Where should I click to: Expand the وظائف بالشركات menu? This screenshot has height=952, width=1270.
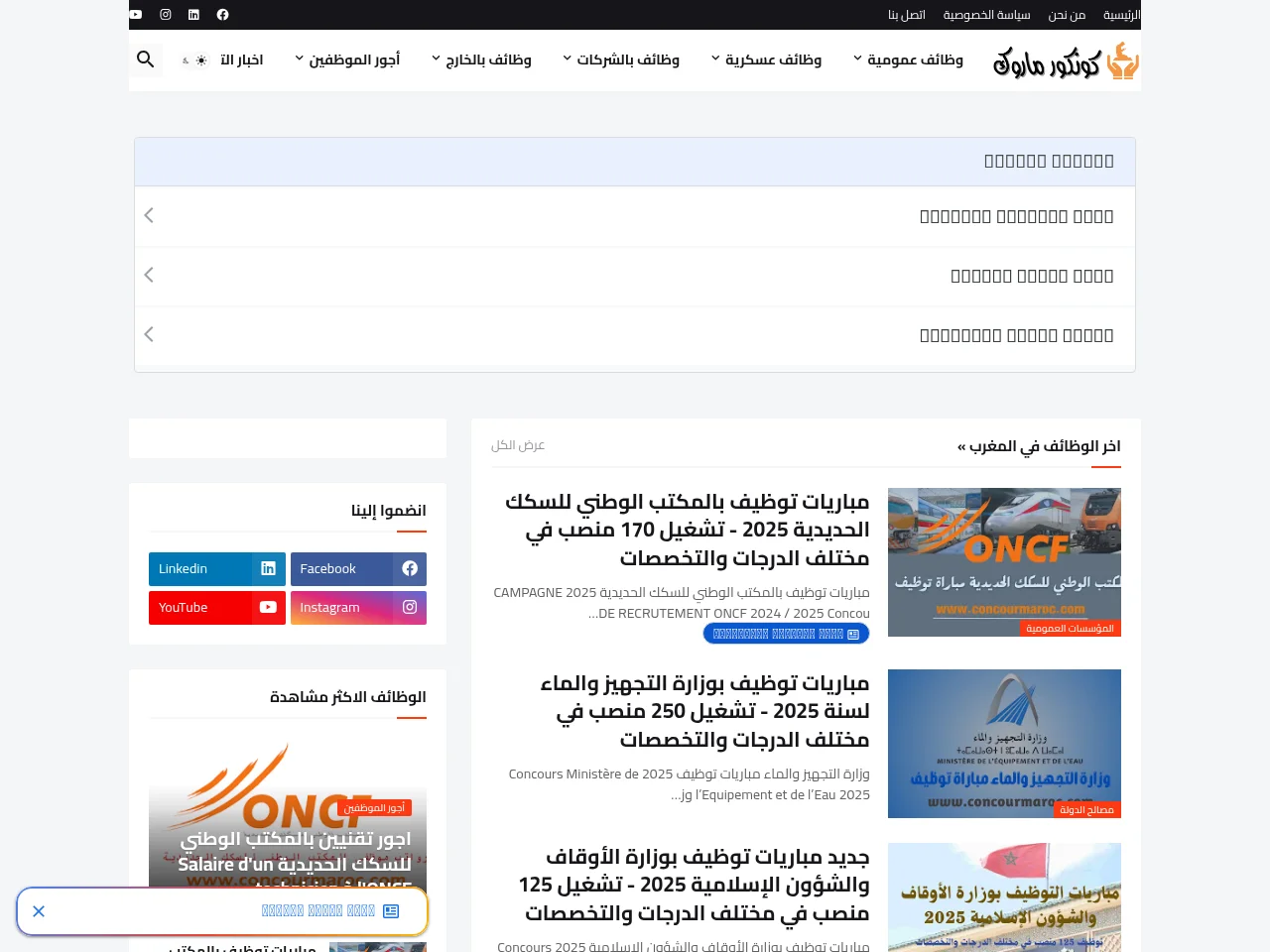tap(621, 59)
